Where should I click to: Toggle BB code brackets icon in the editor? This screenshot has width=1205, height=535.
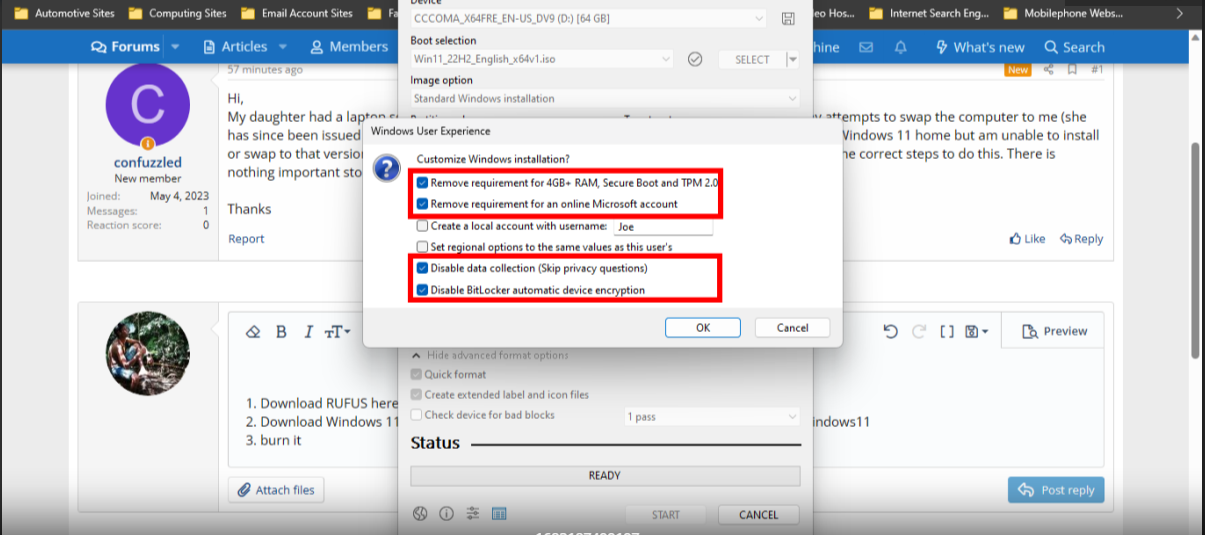(x=947, y=331)
